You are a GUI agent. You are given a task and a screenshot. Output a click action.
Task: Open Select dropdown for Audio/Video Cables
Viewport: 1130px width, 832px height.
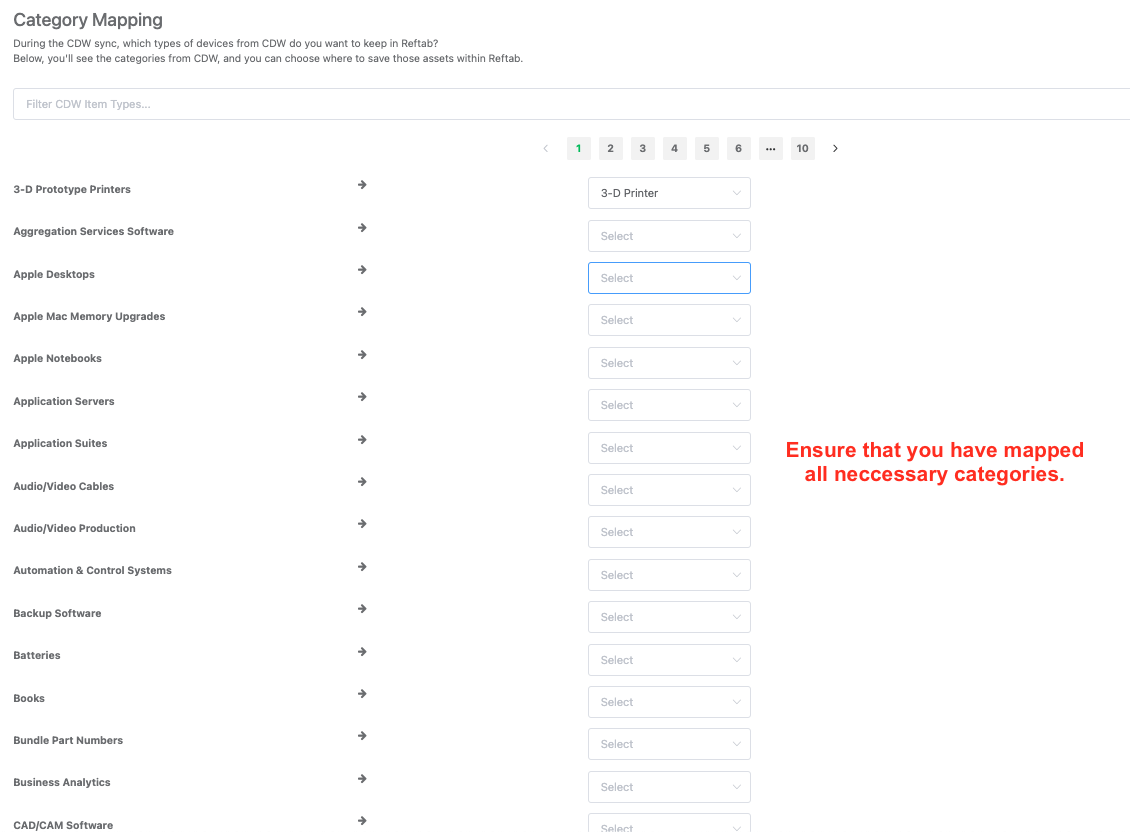click(x=669, y=490)
